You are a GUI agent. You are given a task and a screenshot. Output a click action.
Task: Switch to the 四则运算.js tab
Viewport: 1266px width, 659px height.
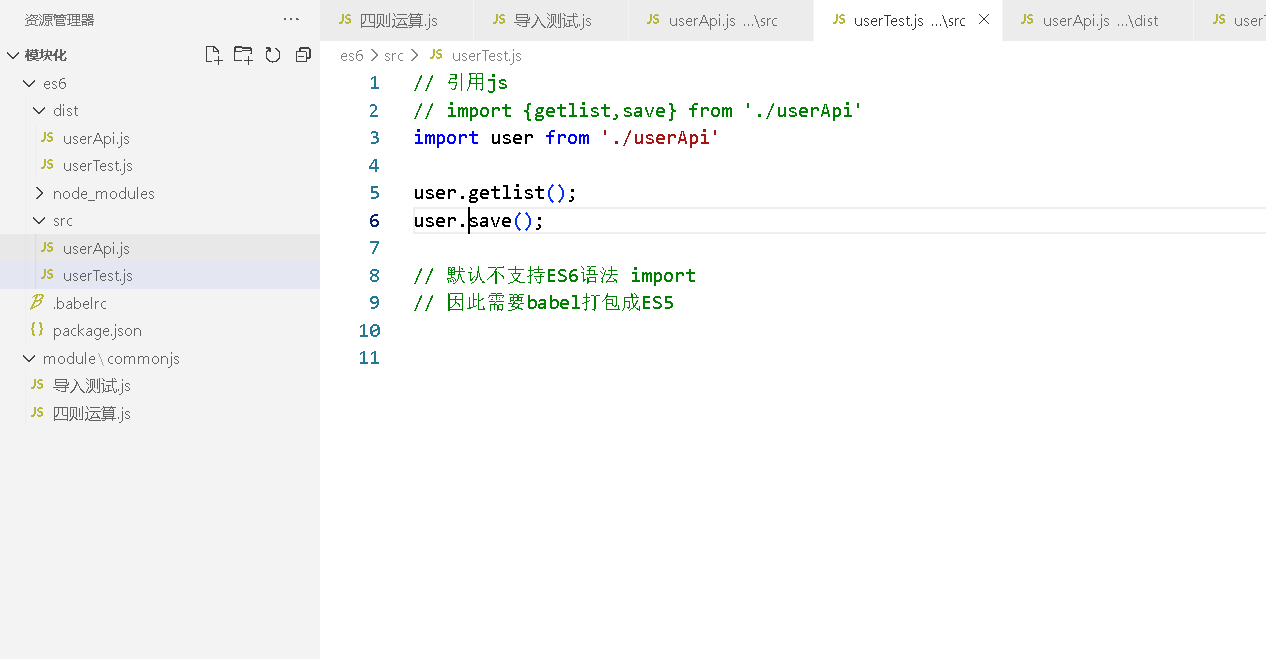(x=398, y=20)
